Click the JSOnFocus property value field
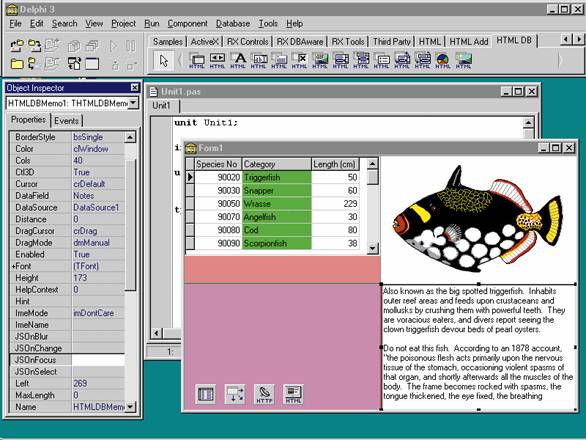The width and height of the screenshot is (586, 440). (98, 360)
